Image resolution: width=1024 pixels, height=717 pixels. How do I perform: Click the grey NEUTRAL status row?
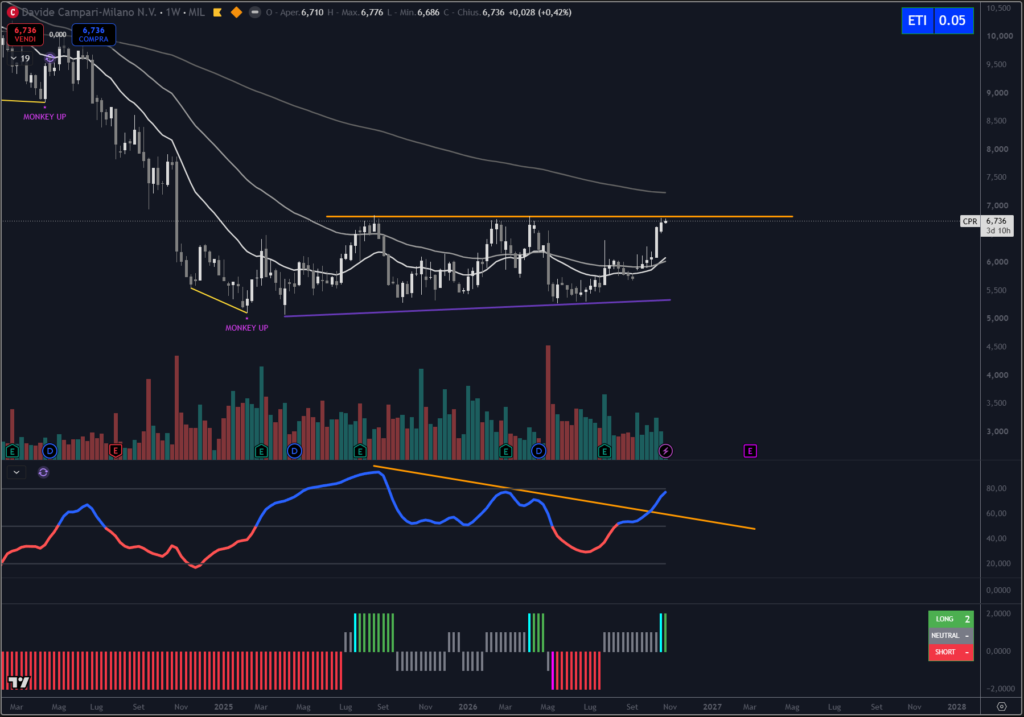click(951, 635)
